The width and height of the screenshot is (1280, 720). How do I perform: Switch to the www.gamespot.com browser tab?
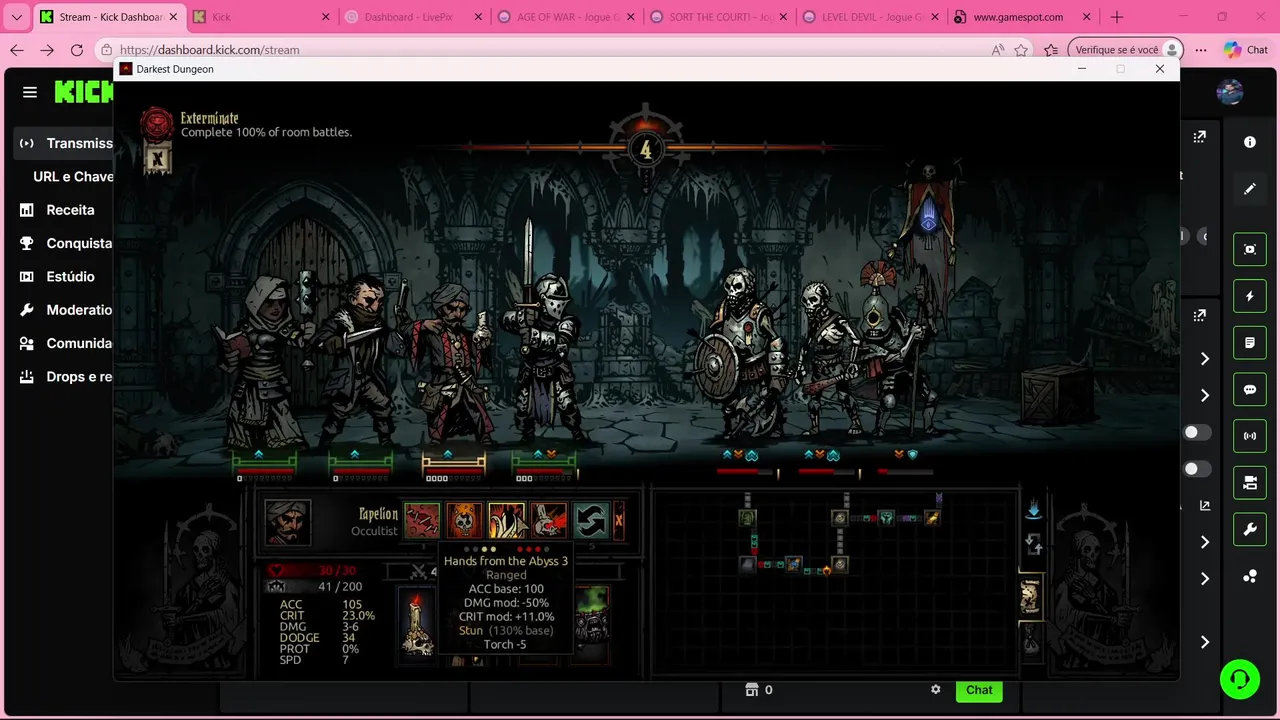(x=1022, y=17)
